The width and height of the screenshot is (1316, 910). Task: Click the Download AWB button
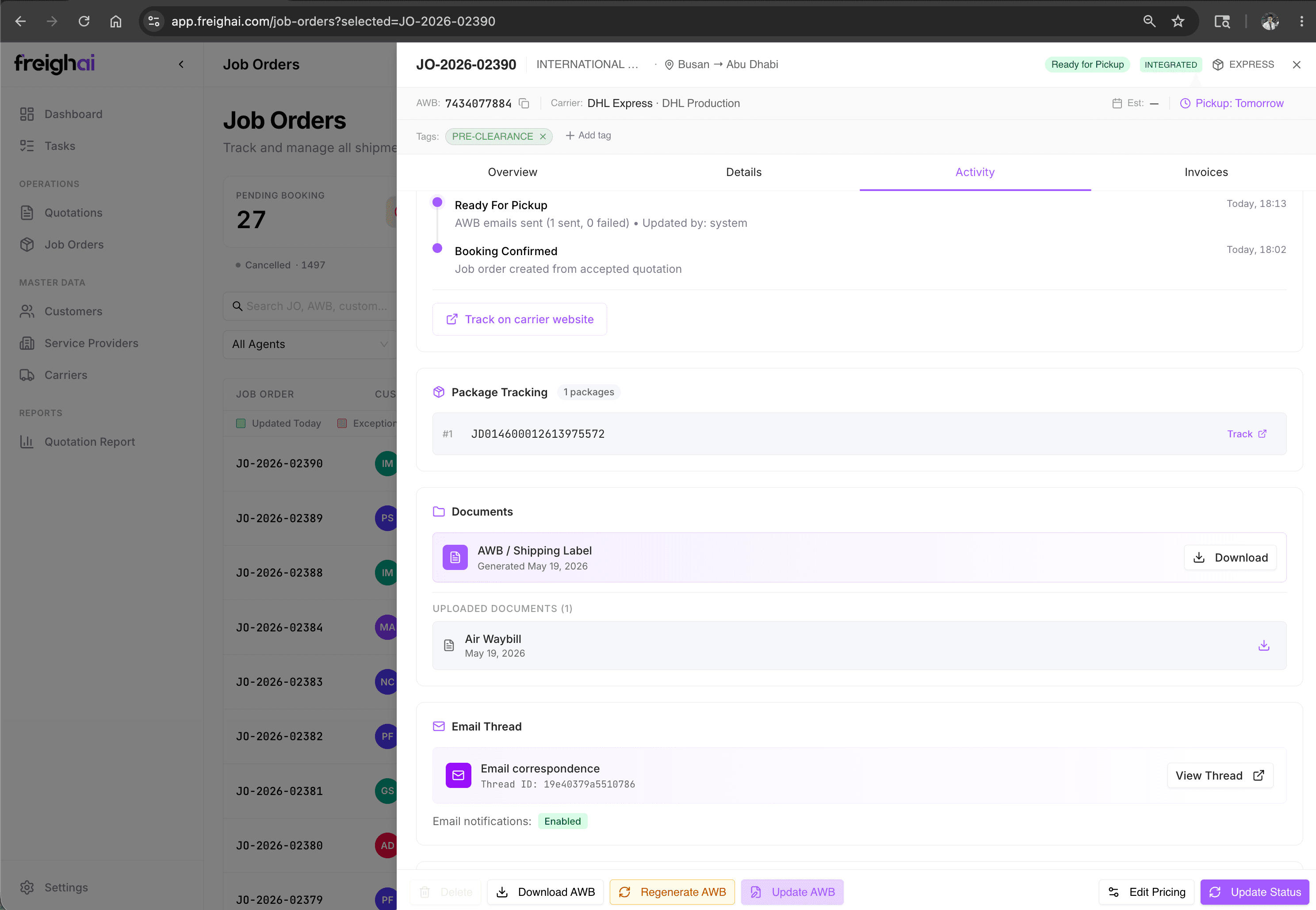pos(546,892)
